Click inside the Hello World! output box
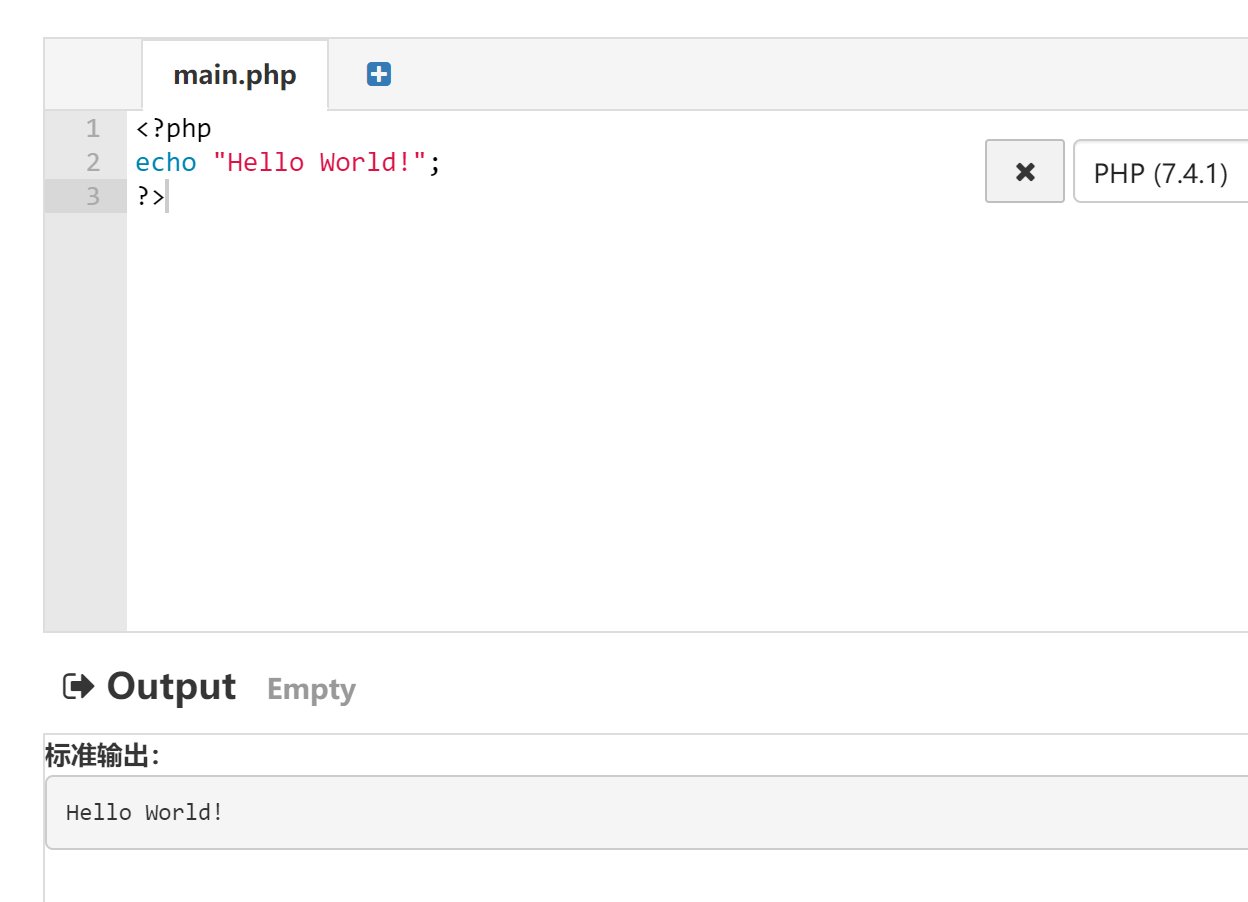Image resolution: width=1248 pixels, height=902 pixels. pyautogui.click(x=647, y=812)
